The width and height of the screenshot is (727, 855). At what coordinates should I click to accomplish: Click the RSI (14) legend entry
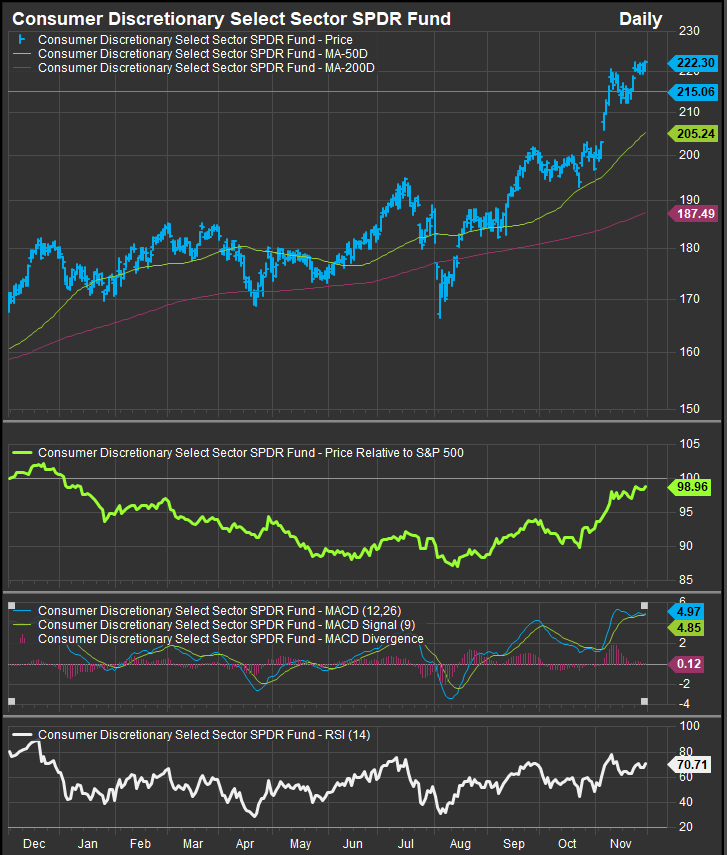click(x=204, y=735)
